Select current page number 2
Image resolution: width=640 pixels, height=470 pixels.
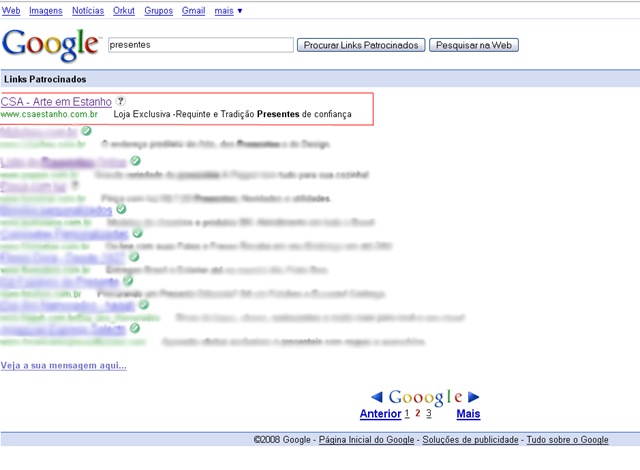418,413
